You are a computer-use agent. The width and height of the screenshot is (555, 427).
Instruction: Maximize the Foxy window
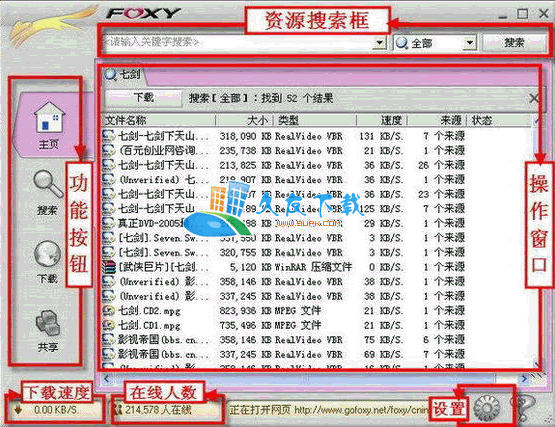tap(522, 14)
